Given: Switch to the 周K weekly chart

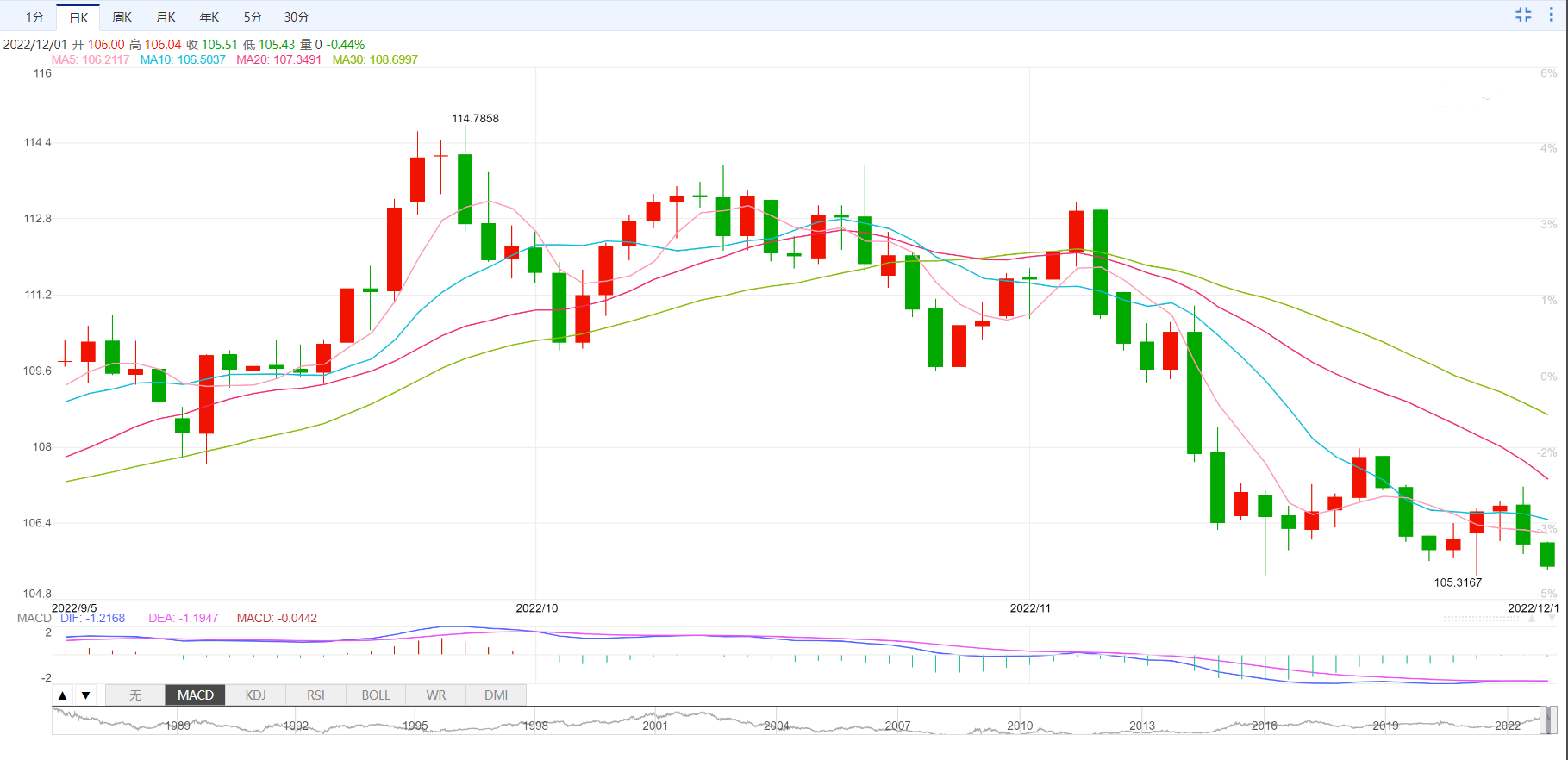Looking at the screenshot, I should point(122,17).
